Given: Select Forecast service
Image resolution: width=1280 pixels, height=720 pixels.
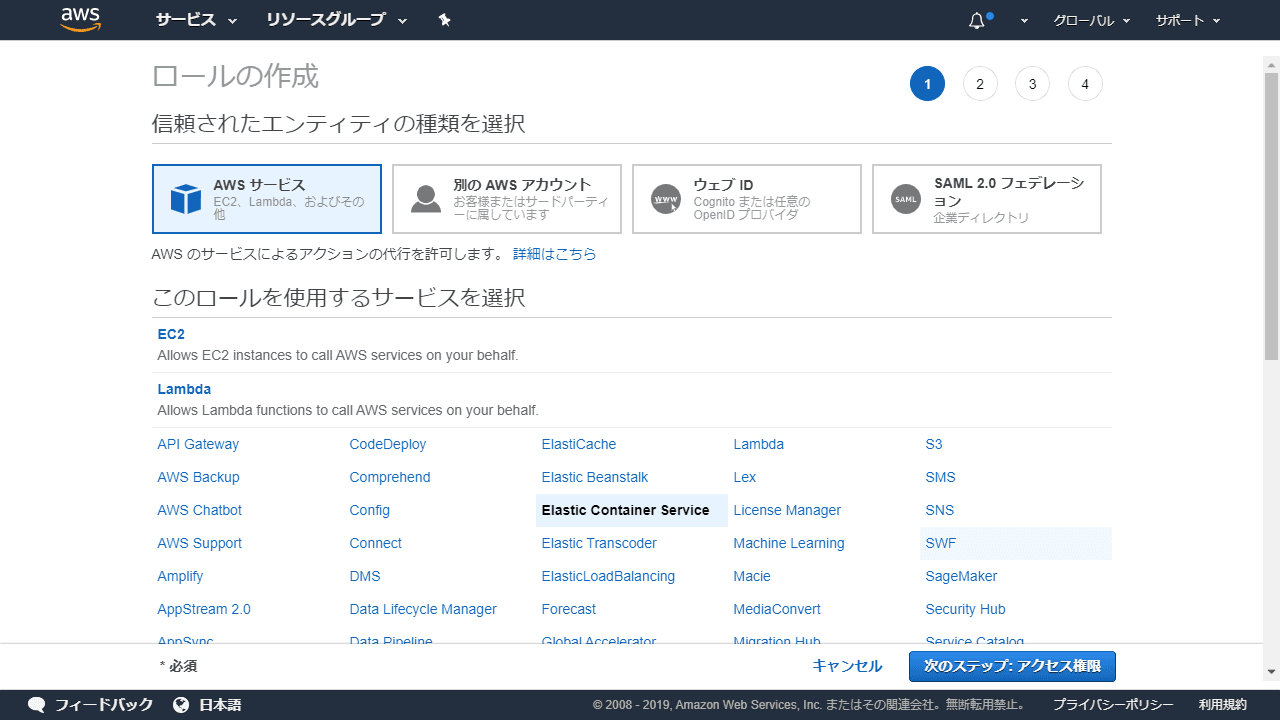Looking at the screenshot, I should 568,609.
